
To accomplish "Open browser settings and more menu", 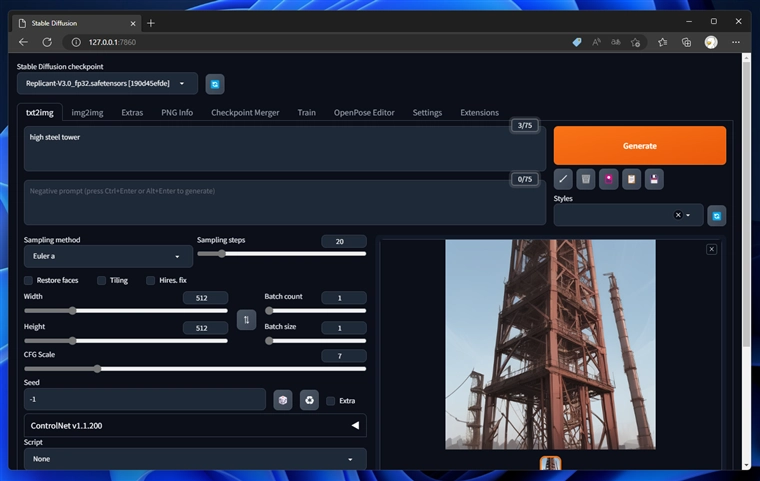I will pos(736,42).
